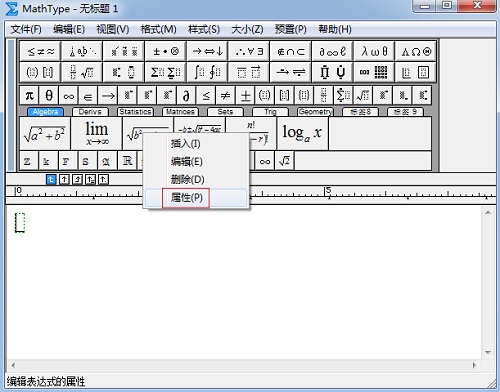Image resolution: width=500 pixels, height=392 pixels.
Task: Switch to the Statistics tab
Action: [x=135, y=112]
